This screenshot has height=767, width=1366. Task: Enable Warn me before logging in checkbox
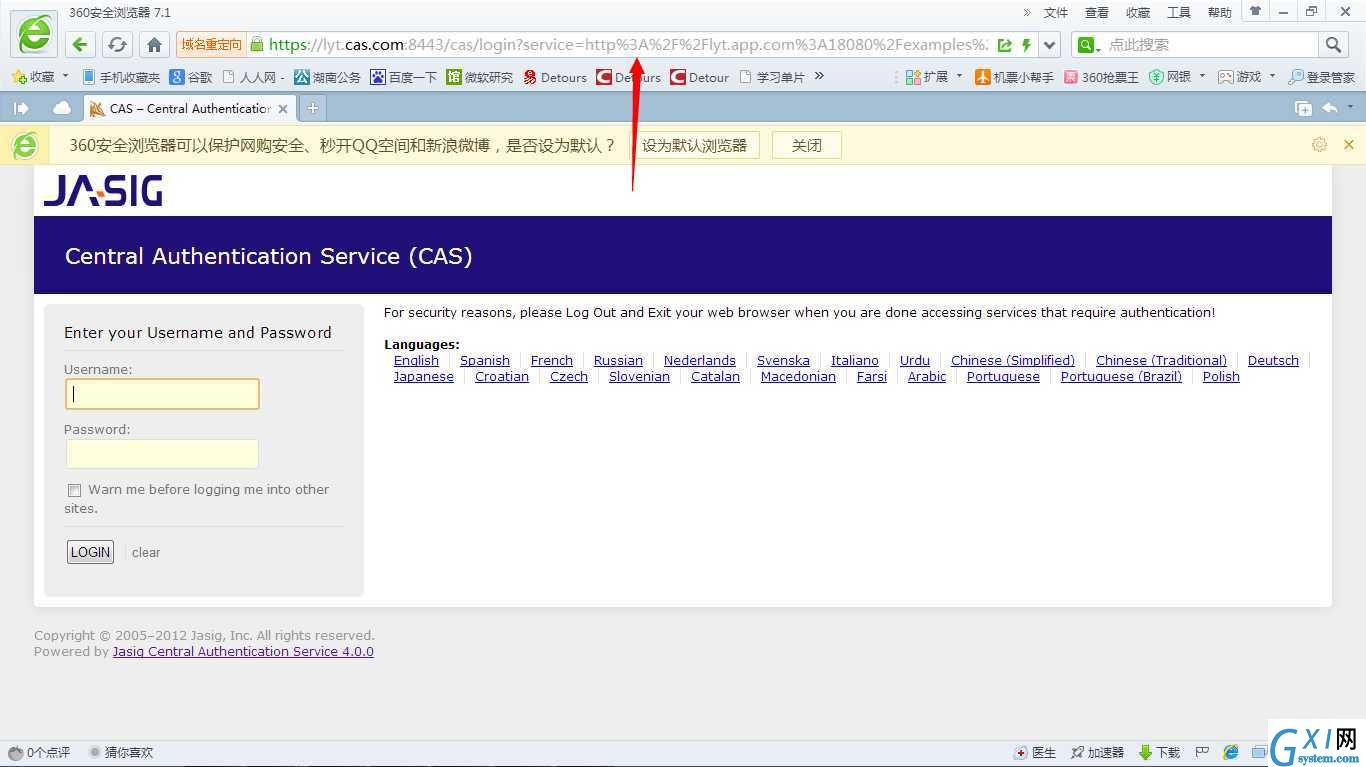[x=74, y=490]
